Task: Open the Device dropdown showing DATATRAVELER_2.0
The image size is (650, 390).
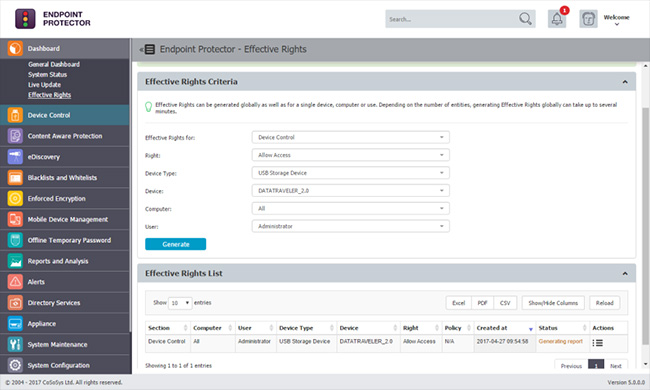Action: coord(351,191)
